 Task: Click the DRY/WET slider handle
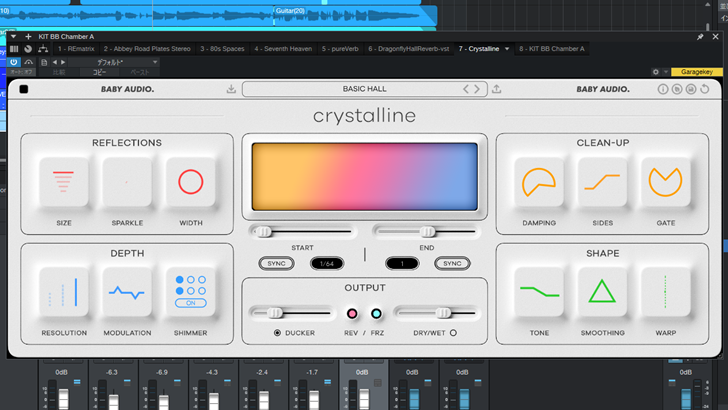click(443, 313)
